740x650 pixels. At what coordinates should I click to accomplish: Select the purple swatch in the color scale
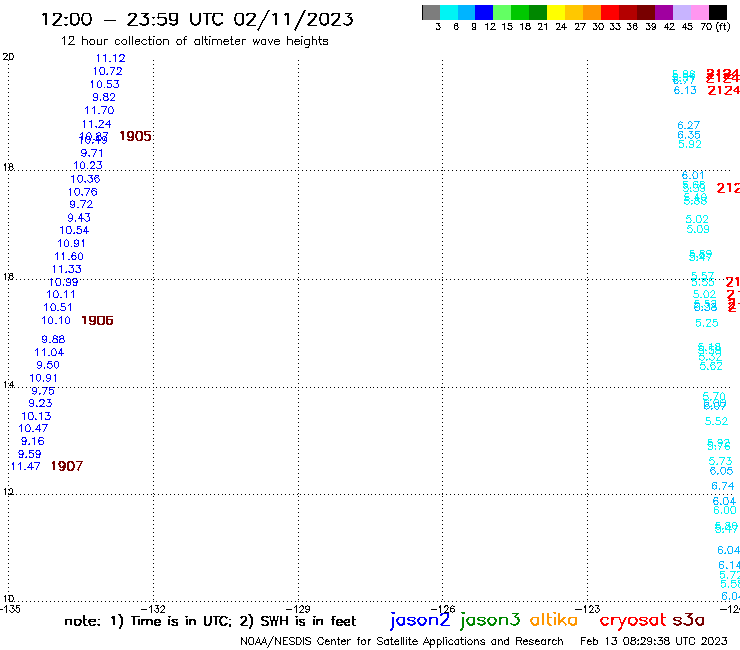(x=664, y=12)
